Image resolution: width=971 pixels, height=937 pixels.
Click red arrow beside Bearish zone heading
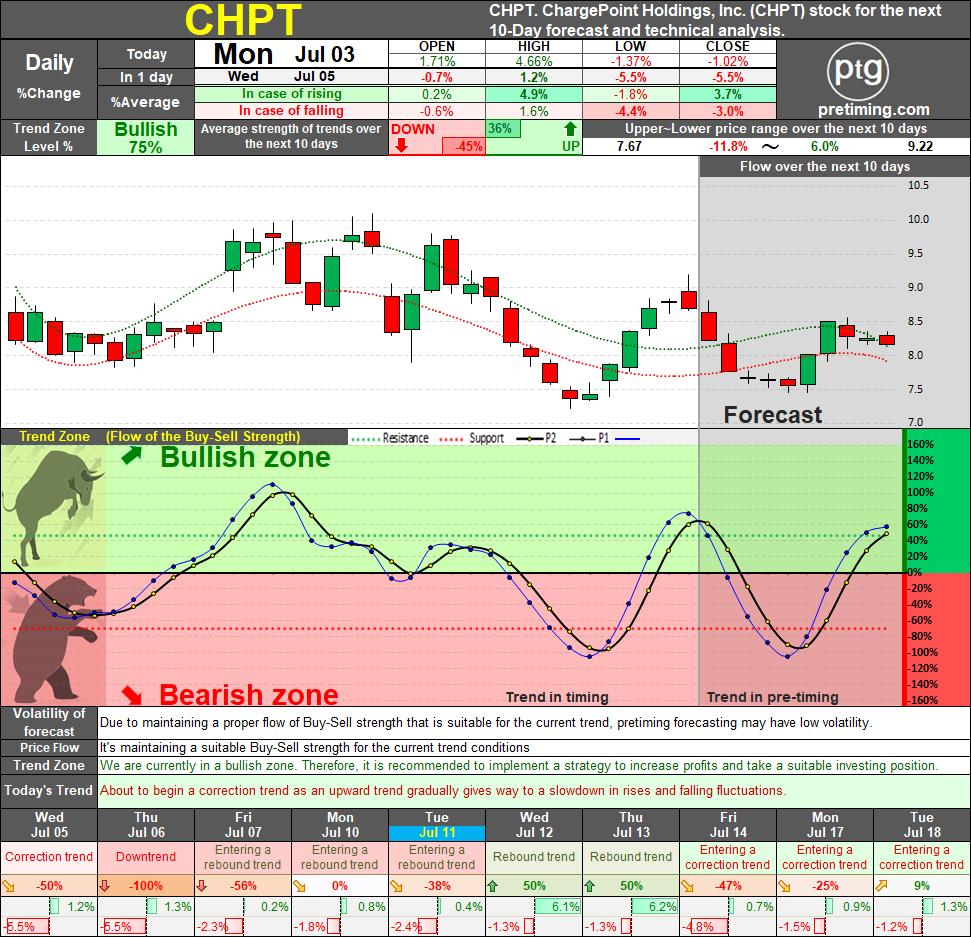tap(131, 695)
